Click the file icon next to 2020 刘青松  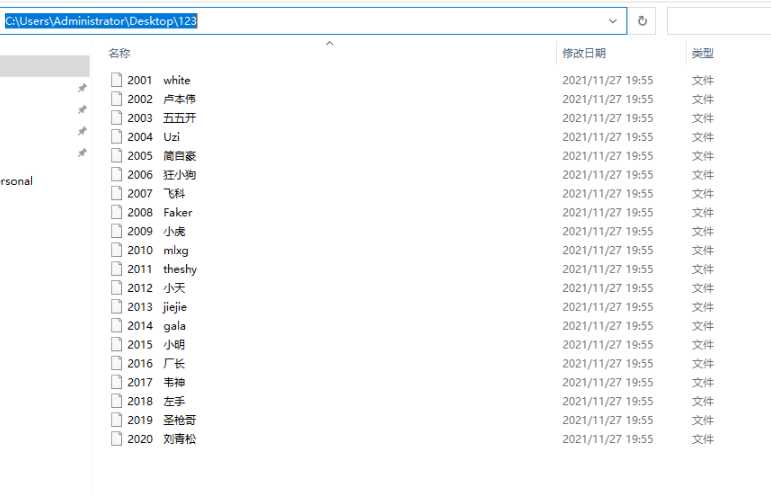pos(117,438)
